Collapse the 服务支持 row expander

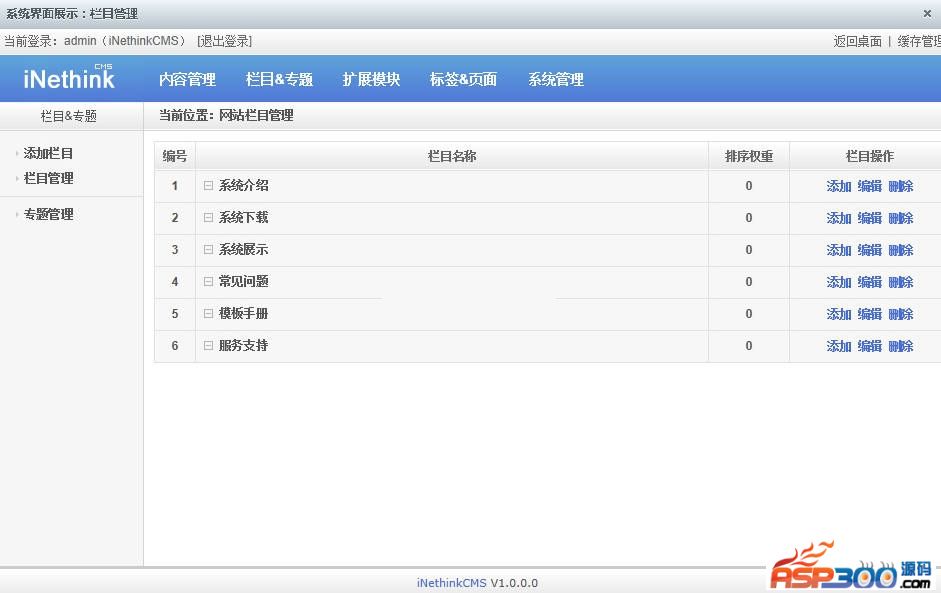tap(208, 345)
